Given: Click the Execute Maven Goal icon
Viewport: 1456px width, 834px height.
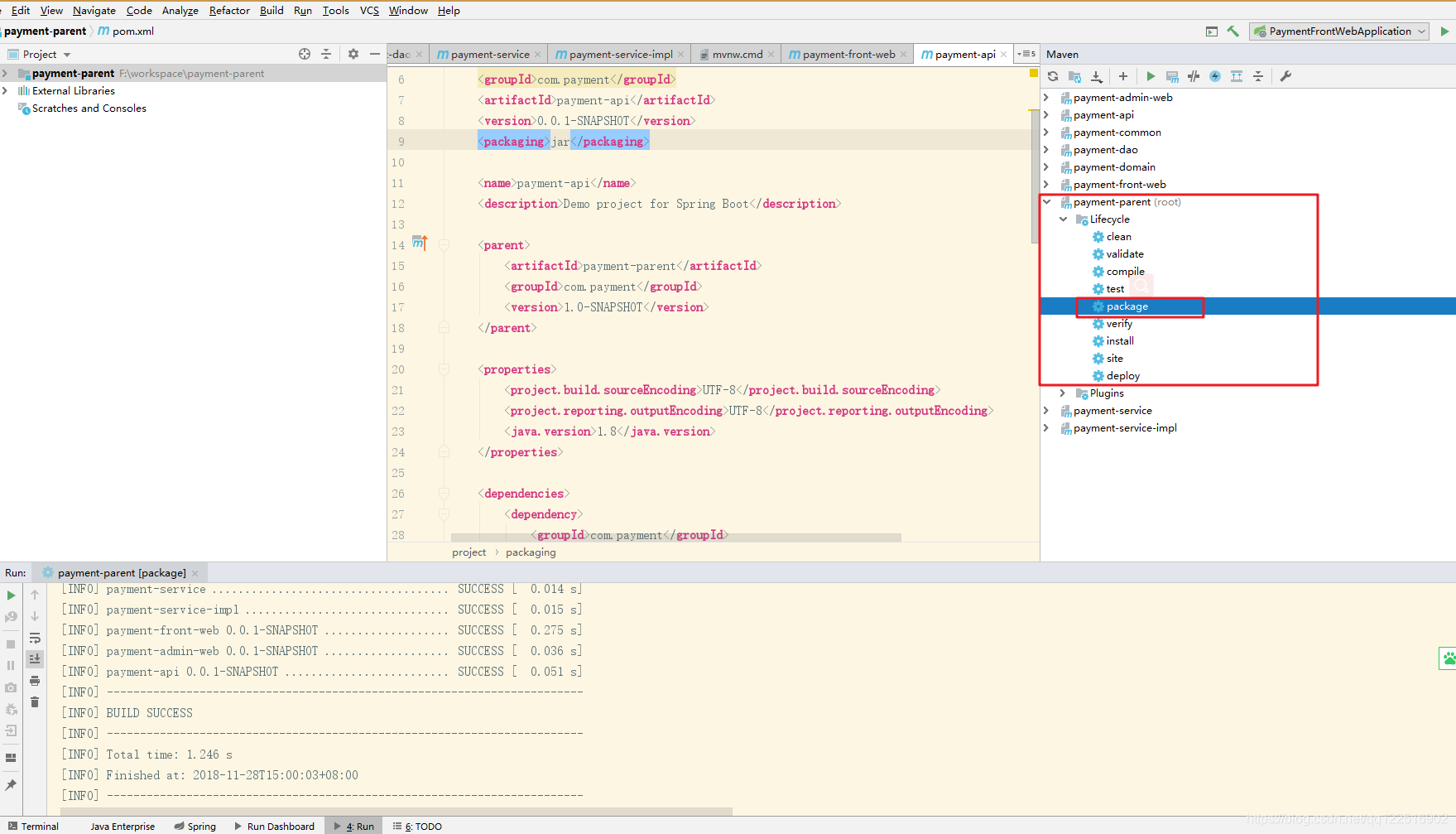Looking at the screenshot, I should pyautogui.click(x=1172, y=76).
